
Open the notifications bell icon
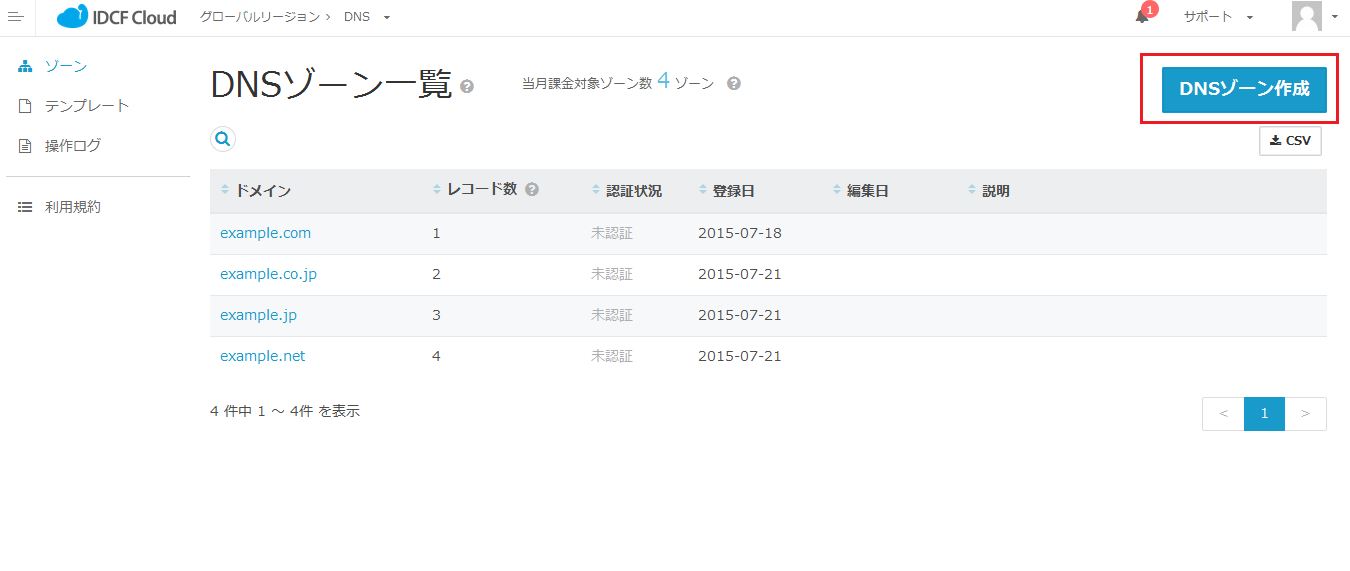point(1142,17)
